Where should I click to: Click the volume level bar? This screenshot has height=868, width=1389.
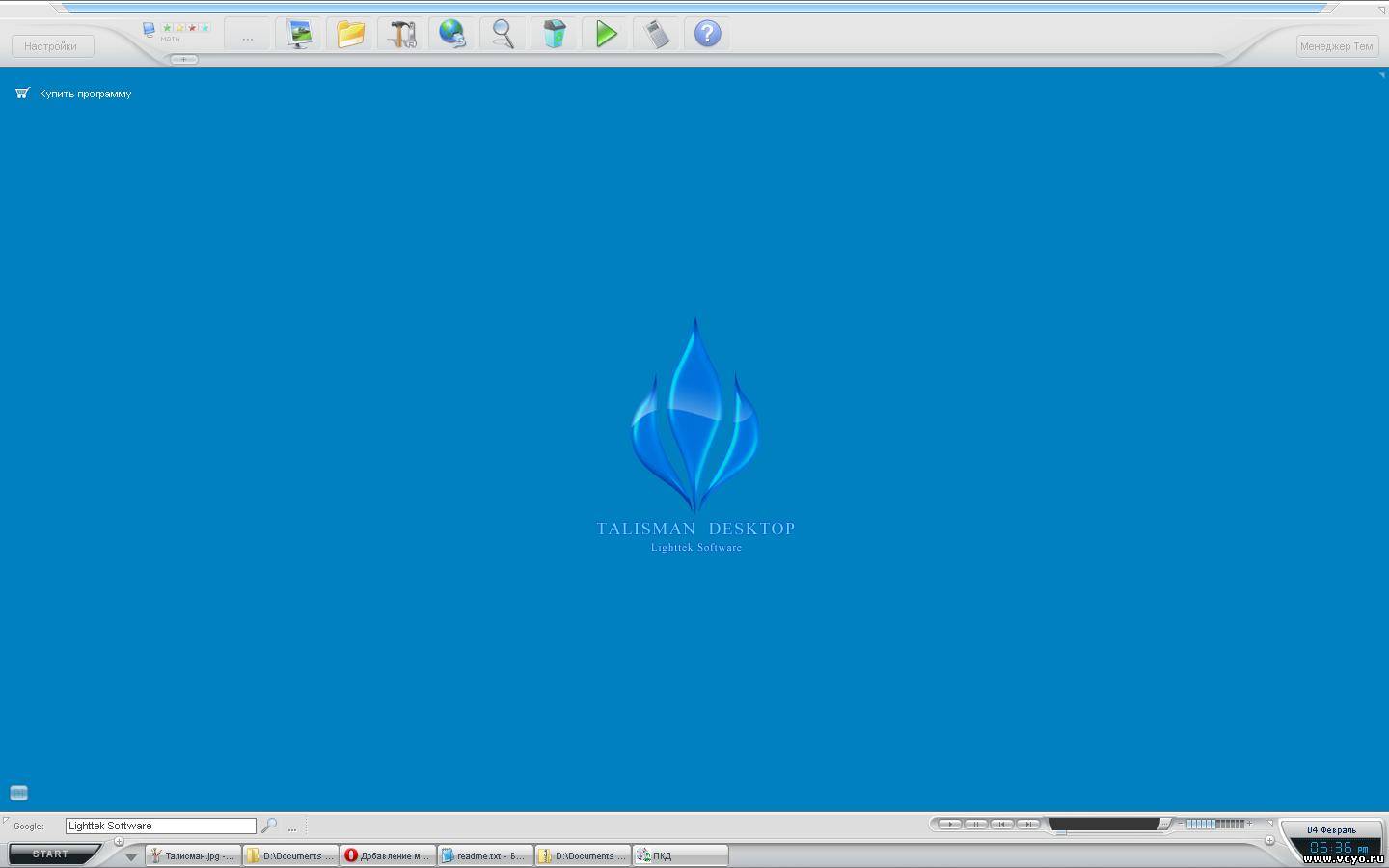tap(1215, 824)
